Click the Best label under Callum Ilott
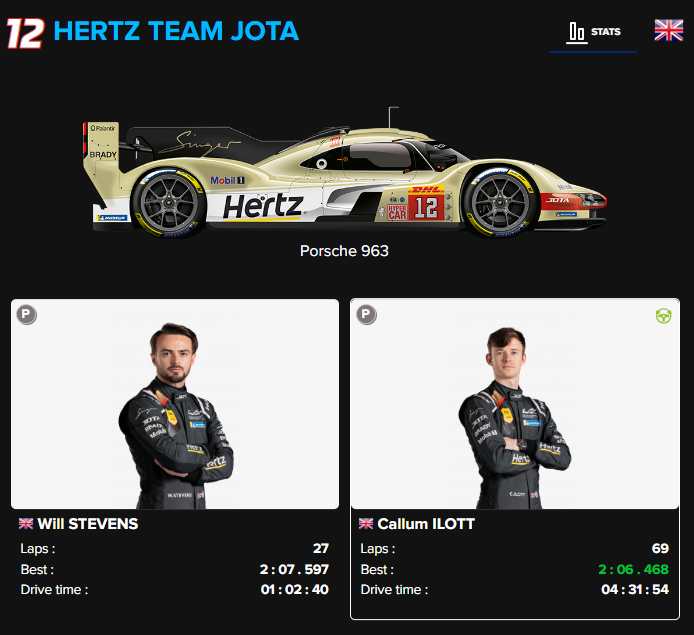The height and width of the screenshot is (635, 694). (x=377, y=570)
